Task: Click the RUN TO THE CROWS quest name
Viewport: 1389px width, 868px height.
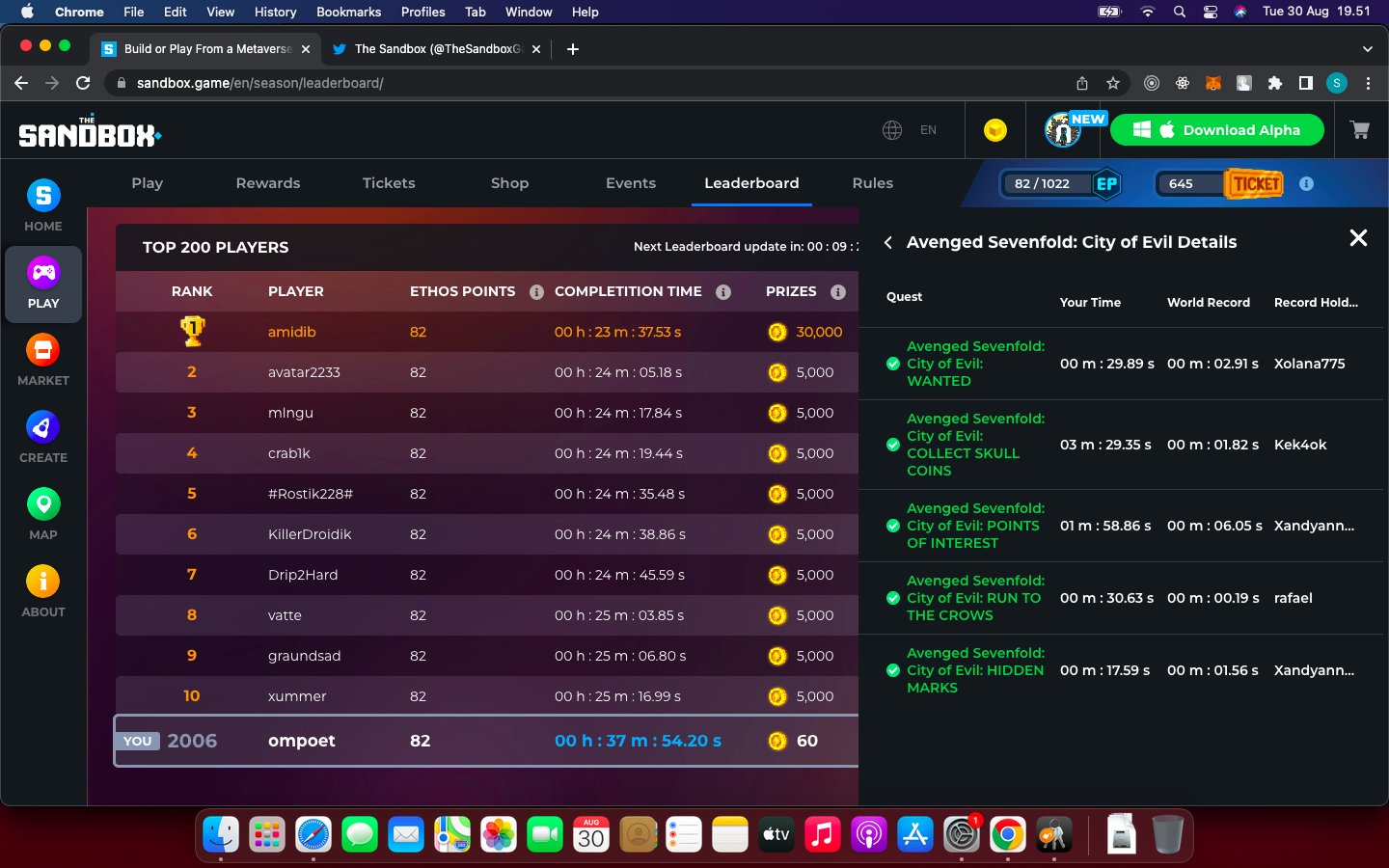Action: point(975,598)
